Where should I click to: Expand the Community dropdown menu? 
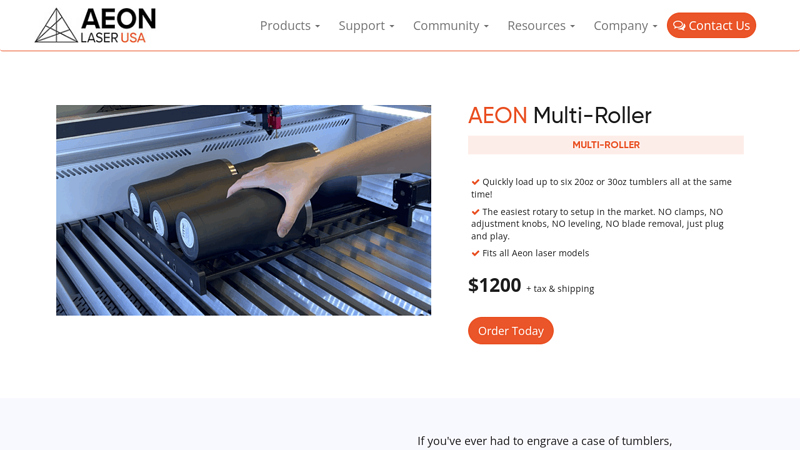(451, 26)
